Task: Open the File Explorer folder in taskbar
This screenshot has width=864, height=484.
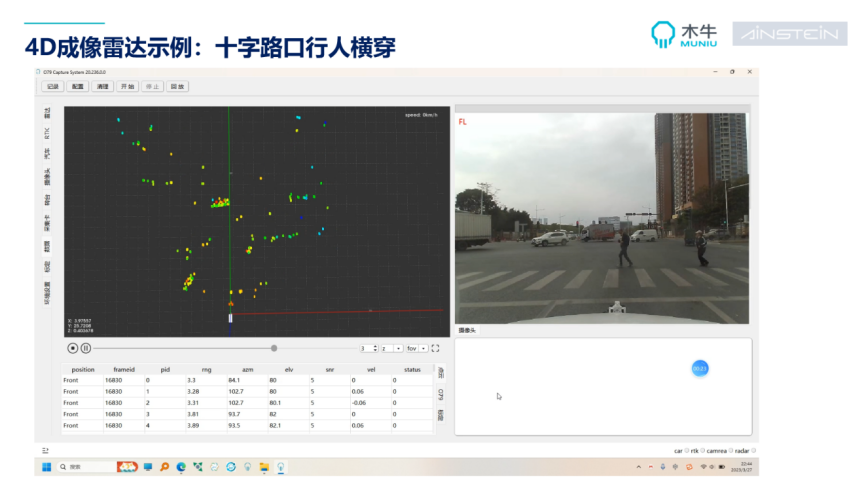Action: pyautogui.click(x=264, y=467)
